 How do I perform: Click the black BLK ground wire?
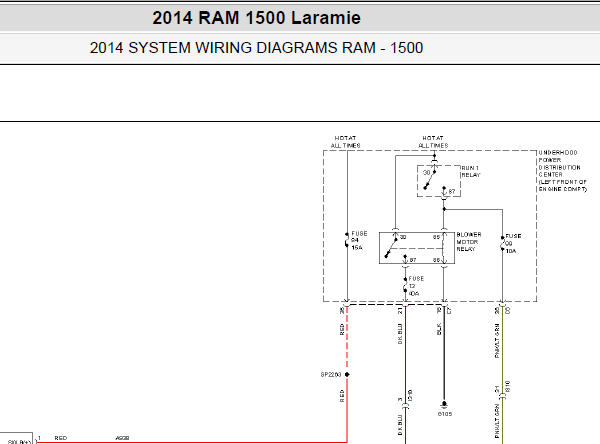(444, 354)
